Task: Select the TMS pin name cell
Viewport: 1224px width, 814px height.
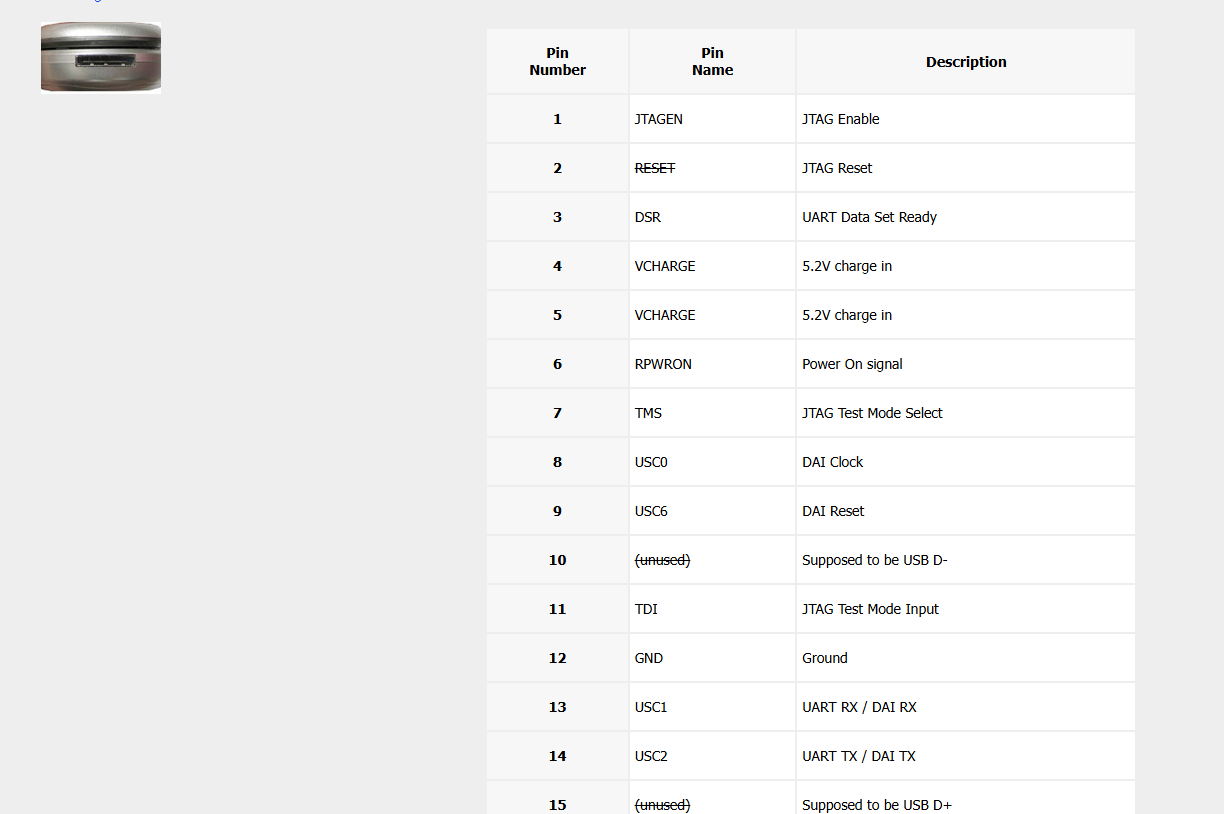Action: click(x=648, y=413)
